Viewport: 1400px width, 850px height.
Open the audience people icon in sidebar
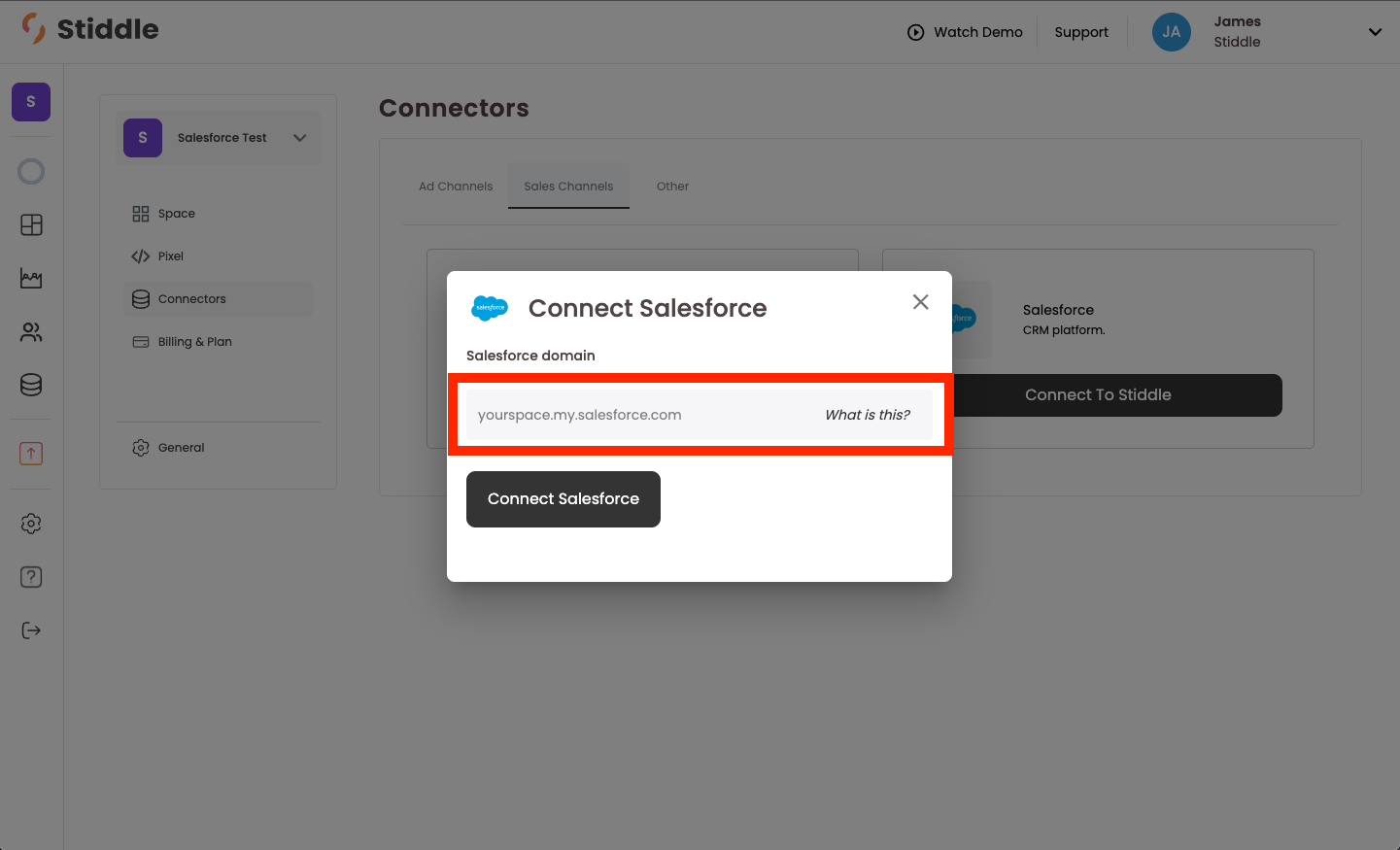[31, 332]
